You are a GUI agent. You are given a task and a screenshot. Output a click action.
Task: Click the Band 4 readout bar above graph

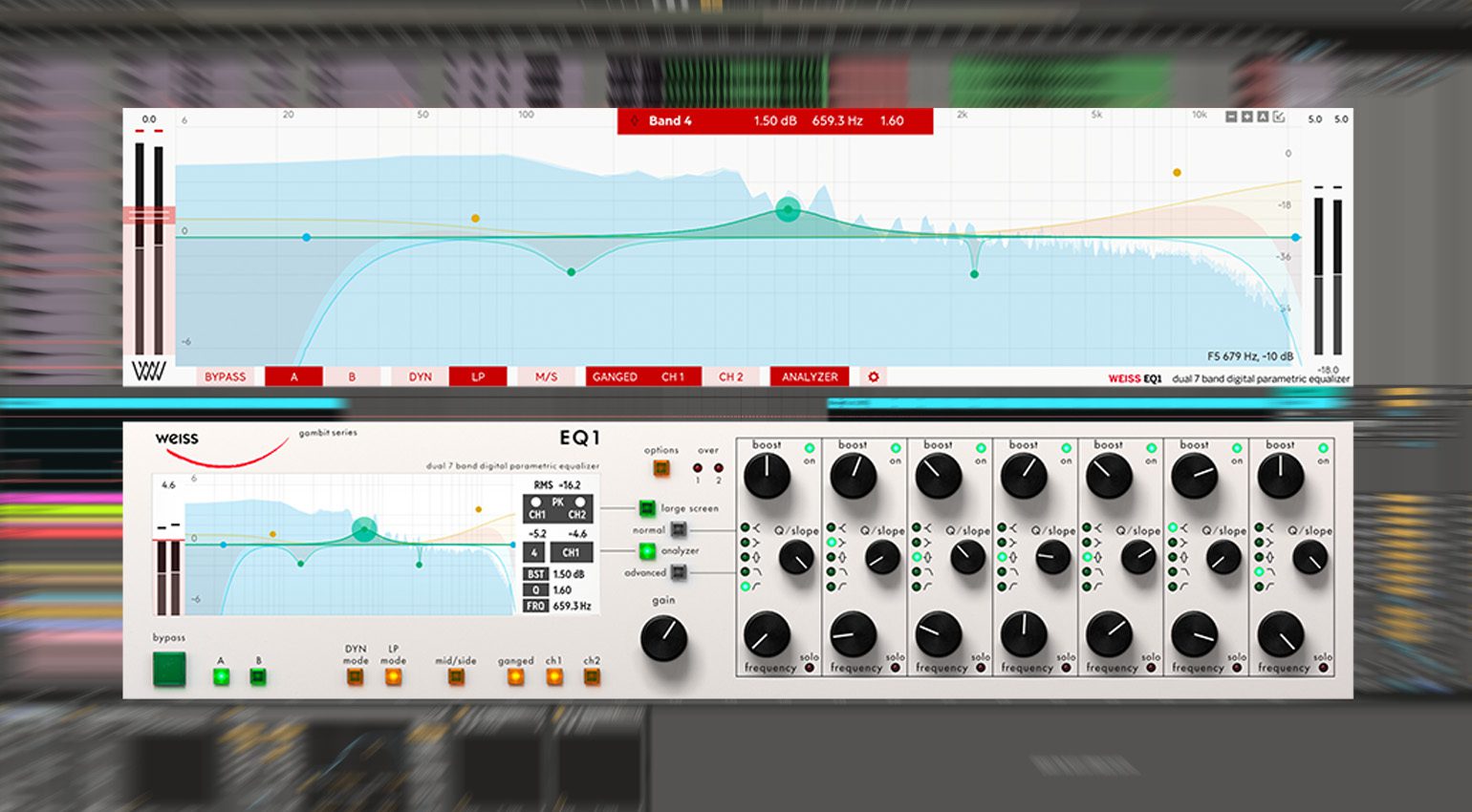click(775, 121)
